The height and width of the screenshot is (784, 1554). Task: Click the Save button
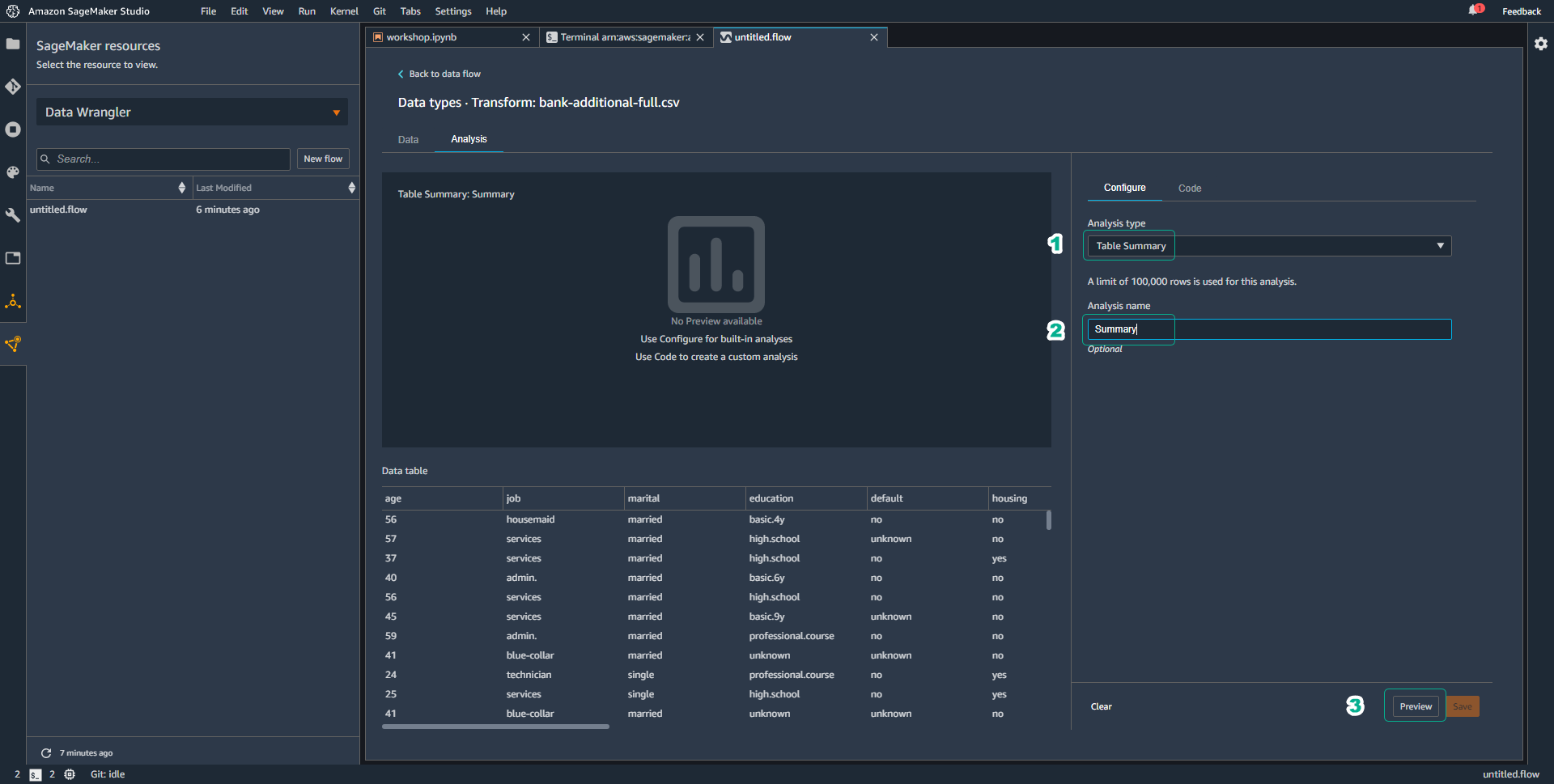pyautogui.click(x=1463, y=706)
